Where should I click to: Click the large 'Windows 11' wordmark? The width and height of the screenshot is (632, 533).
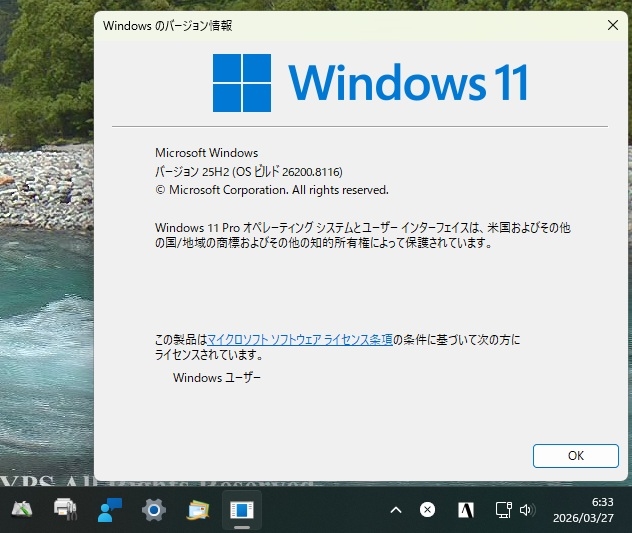pyautogui.click(x=407, y=83)
